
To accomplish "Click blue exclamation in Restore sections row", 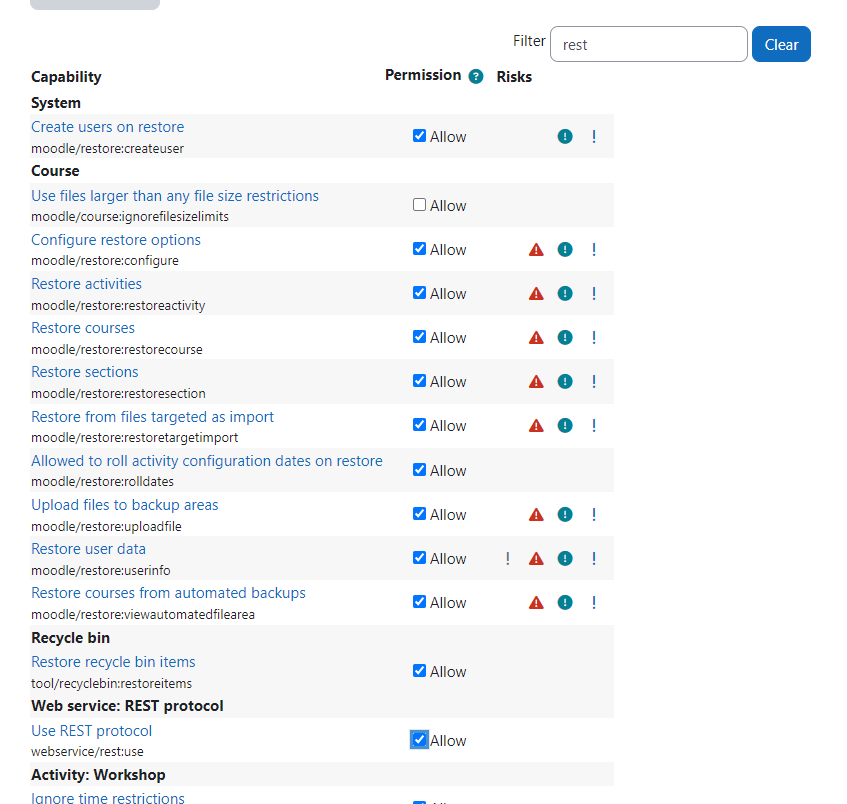I will click(594, 382).
